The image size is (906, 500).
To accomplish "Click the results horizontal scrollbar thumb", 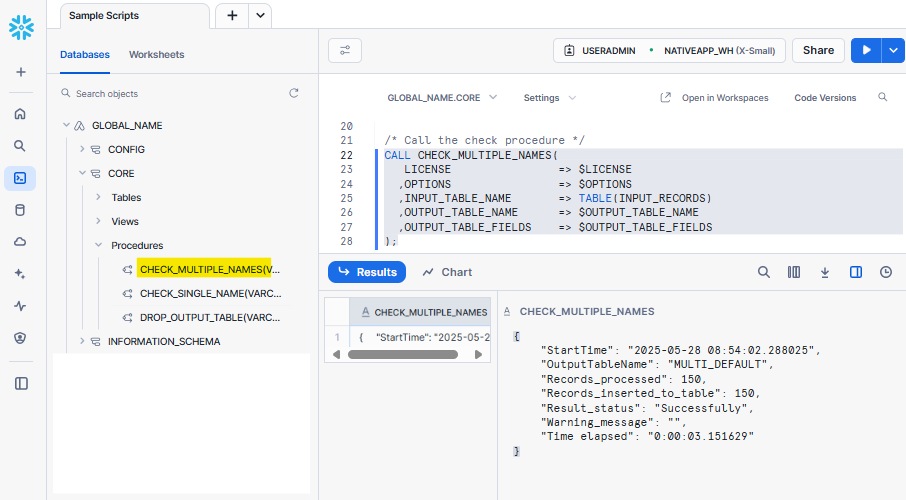I will coord(403,354).
